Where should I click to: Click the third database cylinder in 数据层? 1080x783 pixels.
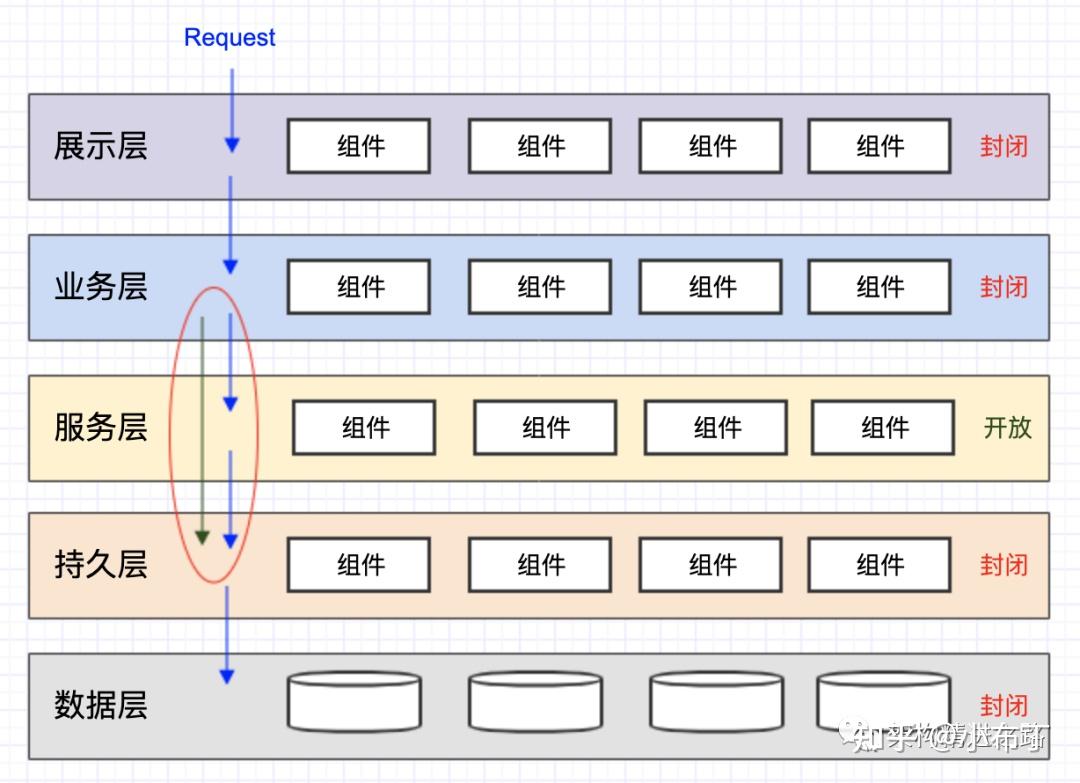point(716,702)
